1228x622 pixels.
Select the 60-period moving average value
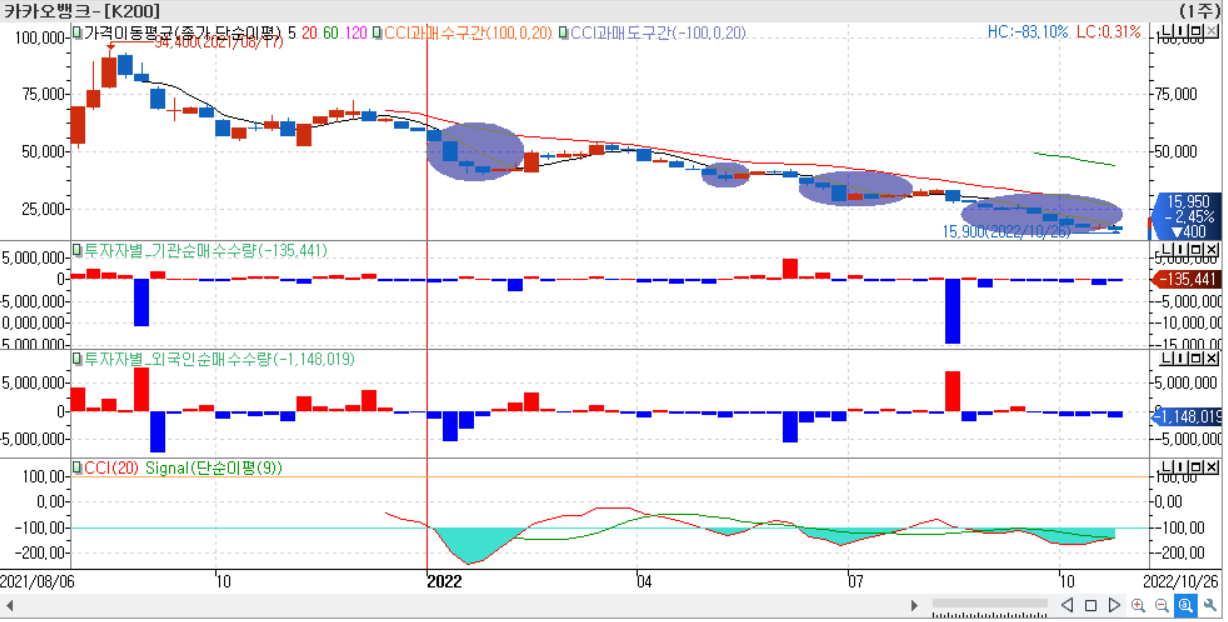[331, 32]
